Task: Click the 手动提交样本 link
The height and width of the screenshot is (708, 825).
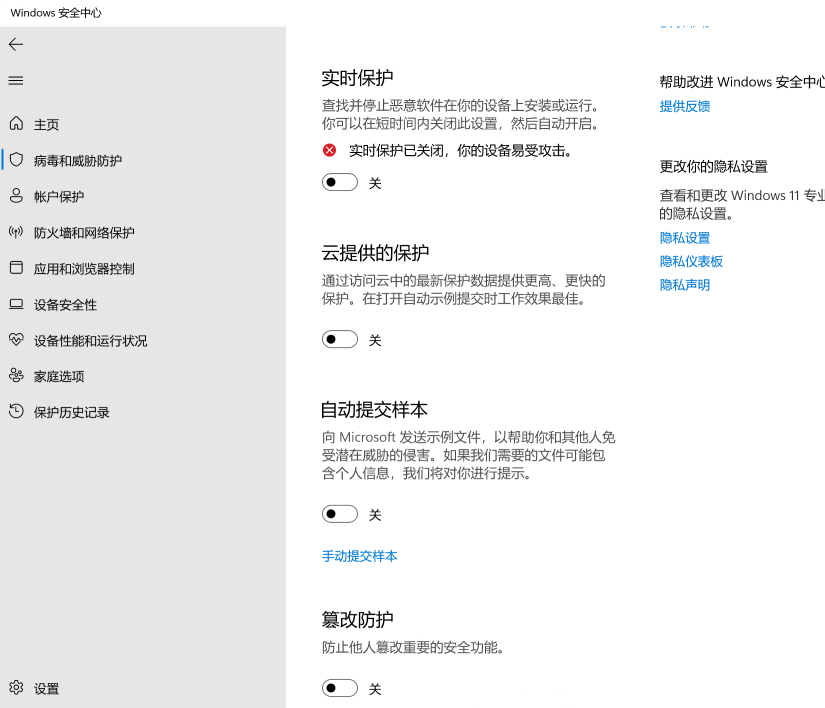Action: pyautogui.click(x=359, y=556)
